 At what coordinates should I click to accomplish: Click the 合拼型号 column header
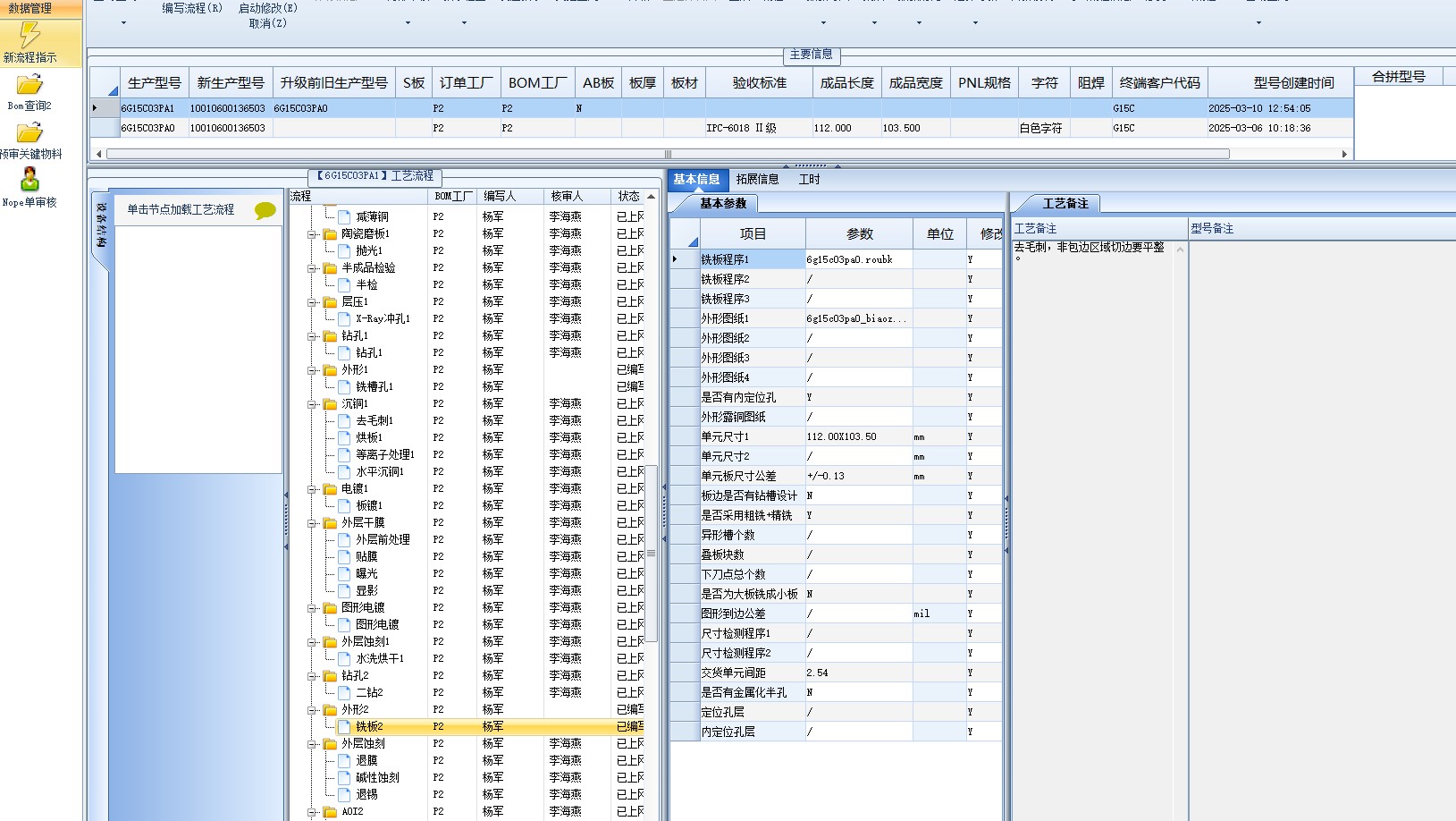coord(1399,77)
